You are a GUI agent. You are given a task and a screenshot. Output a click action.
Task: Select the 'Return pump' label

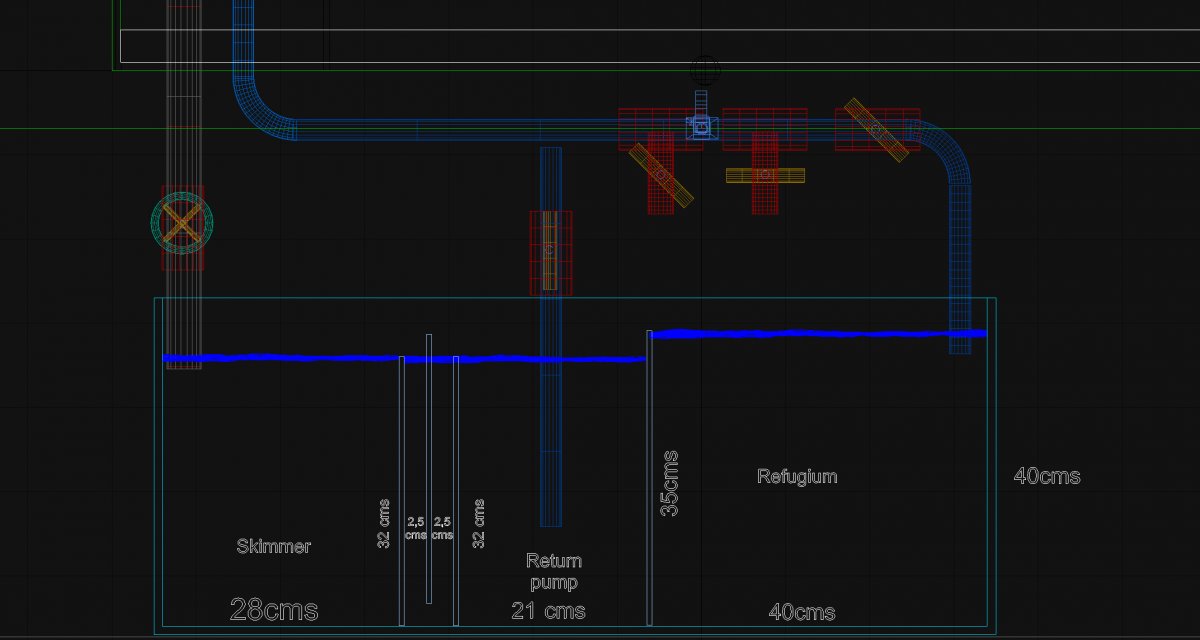554,571
